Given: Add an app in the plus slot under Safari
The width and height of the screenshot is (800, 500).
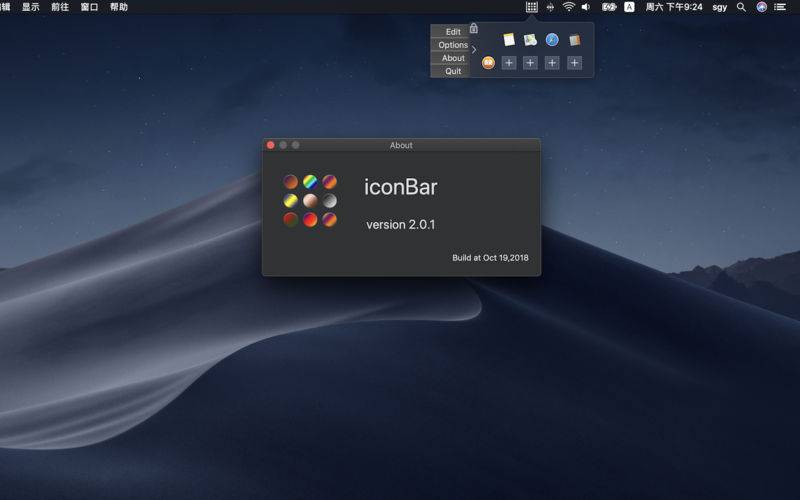Looking at the screenshot, I should click(x=552, y=63).
